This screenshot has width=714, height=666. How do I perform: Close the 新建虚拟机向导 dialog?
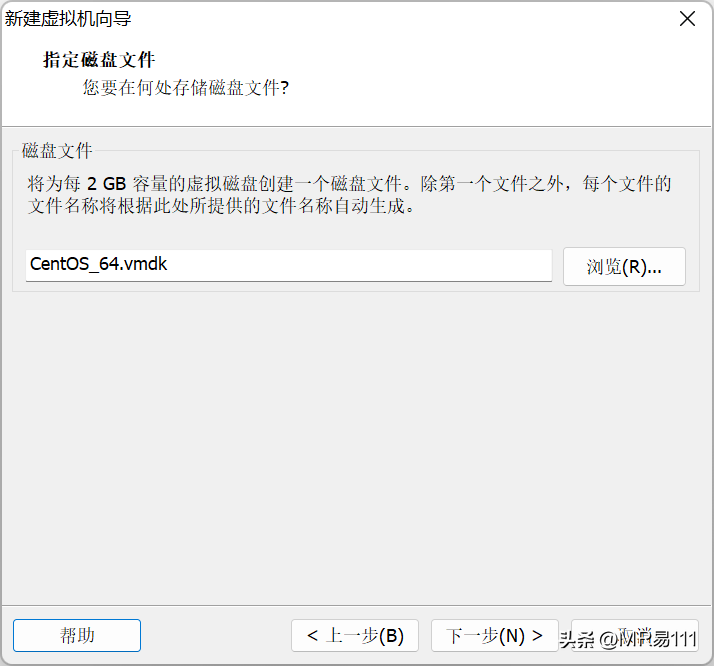pos(687,19)
